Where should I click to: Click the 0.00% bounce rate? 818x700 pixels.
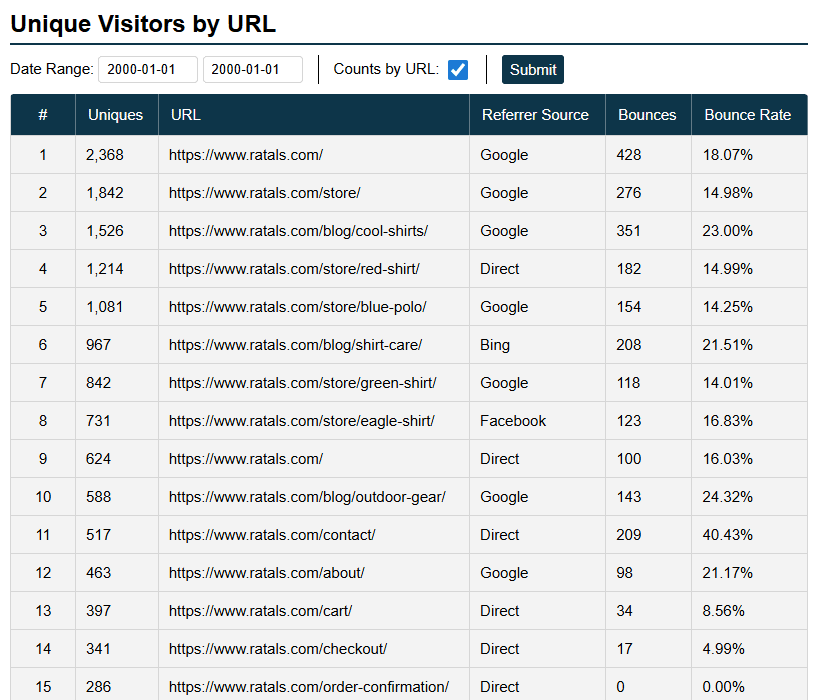pos(724,687)
